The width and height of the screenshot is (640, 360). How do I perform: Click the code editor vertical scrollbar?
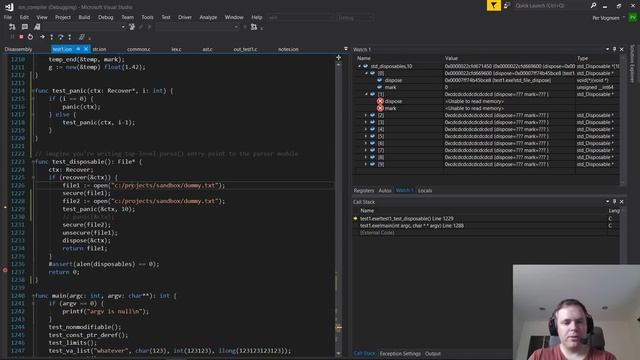(338, 206)
